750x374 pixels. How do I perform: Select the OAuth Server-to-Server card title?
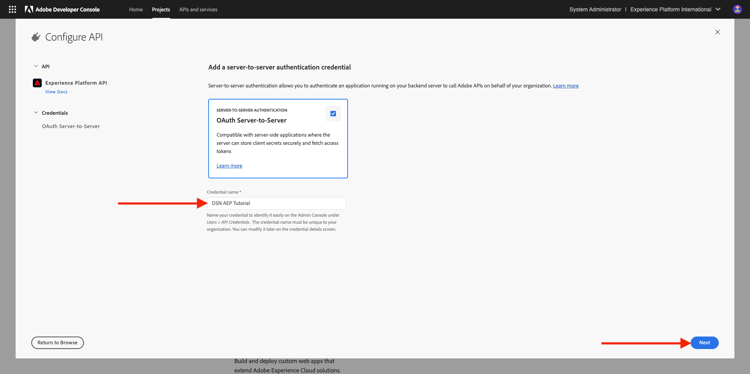coord(252,120)
